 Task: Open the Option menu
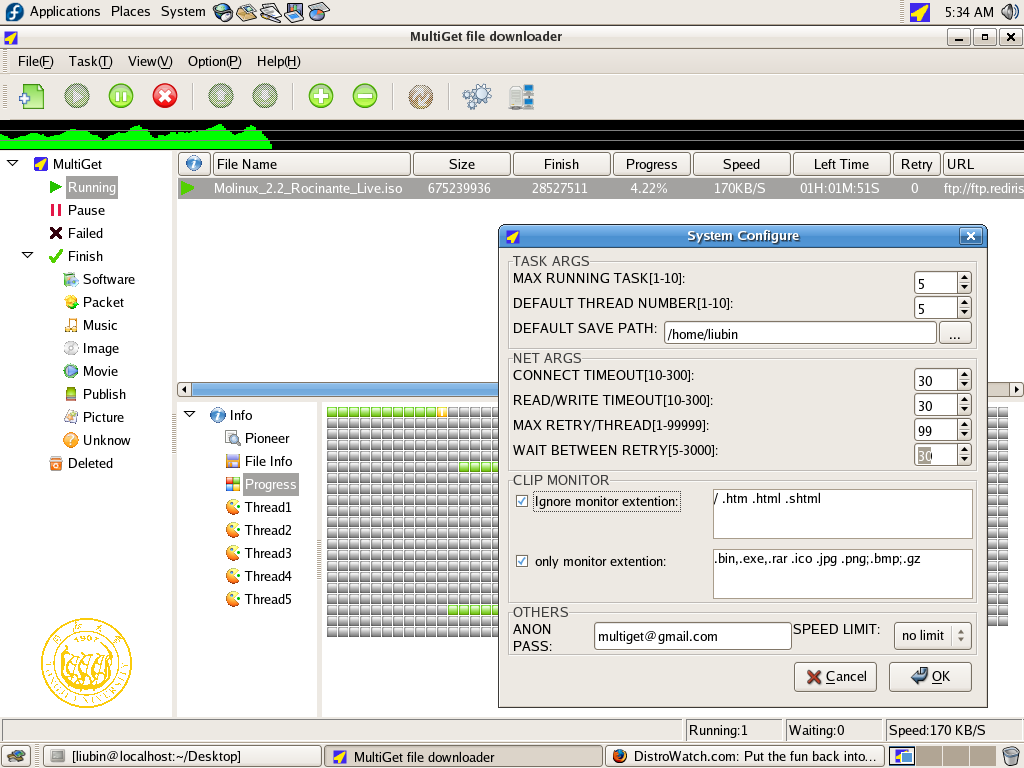pyautogui.click(x=214, y=61)
